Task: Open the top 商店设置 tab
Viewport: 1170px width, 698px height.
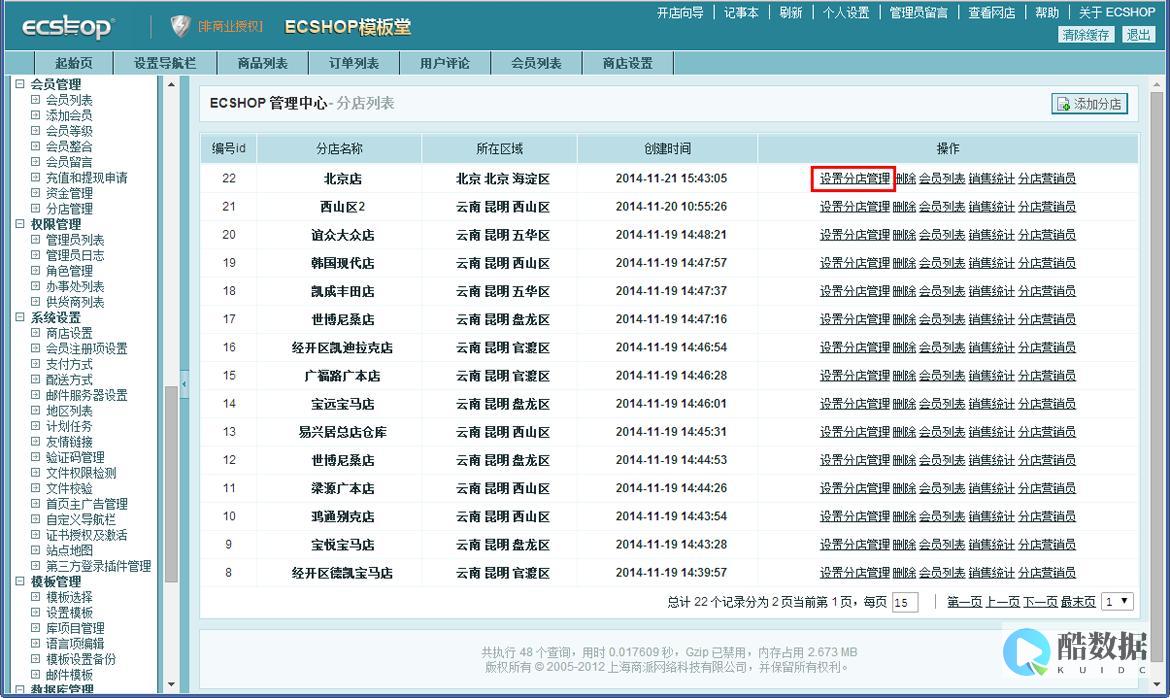Action: coord(628,63)
